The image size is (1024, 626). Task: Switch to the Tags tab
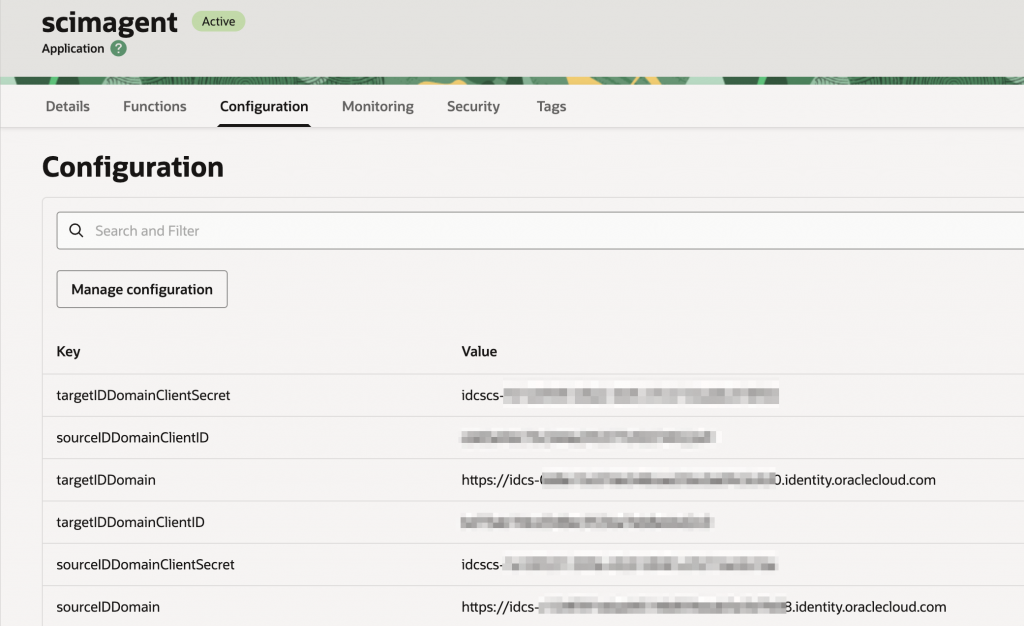tap(551, 106)
